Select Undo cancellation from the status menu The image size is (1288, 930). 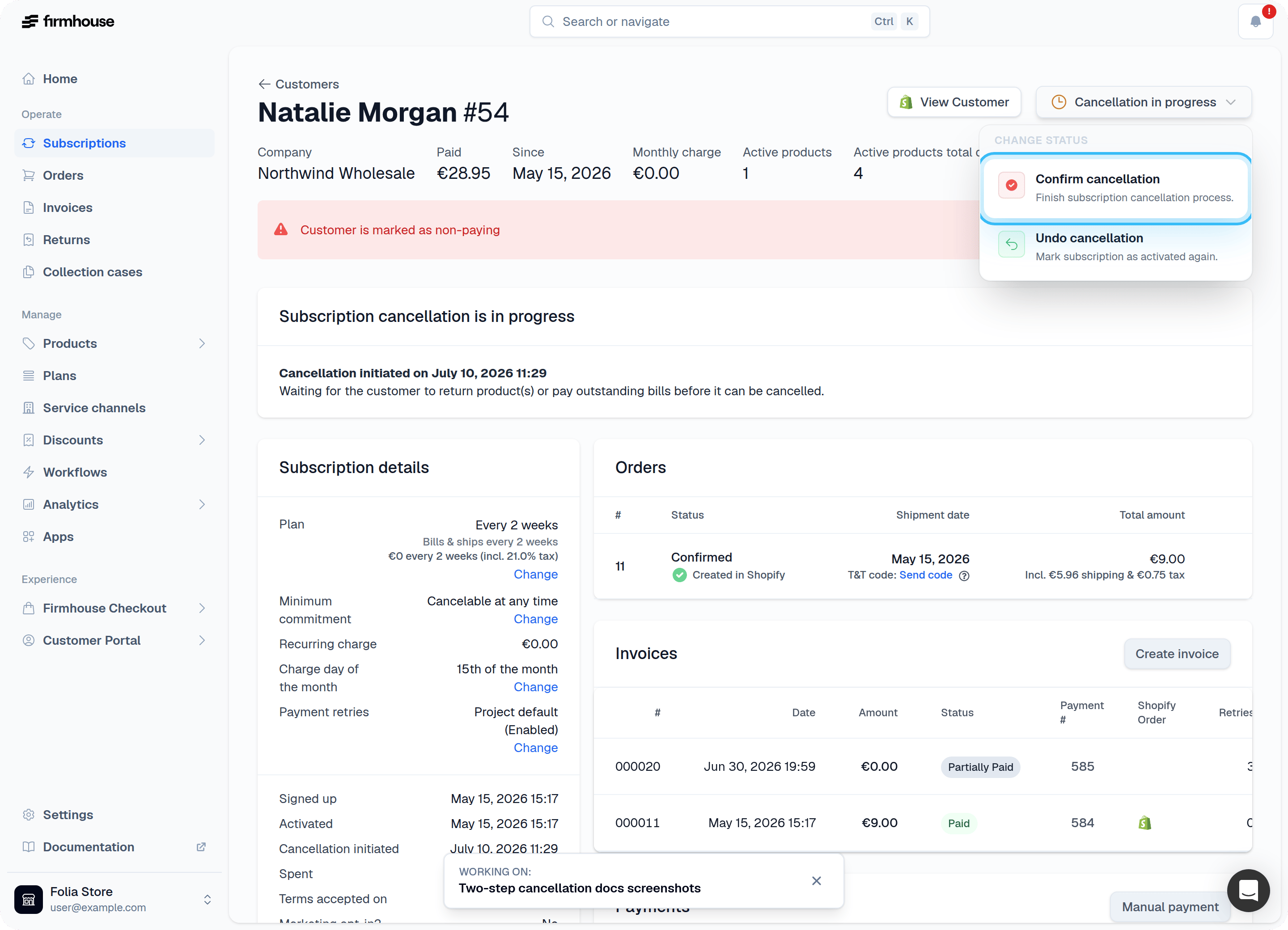1115,246
